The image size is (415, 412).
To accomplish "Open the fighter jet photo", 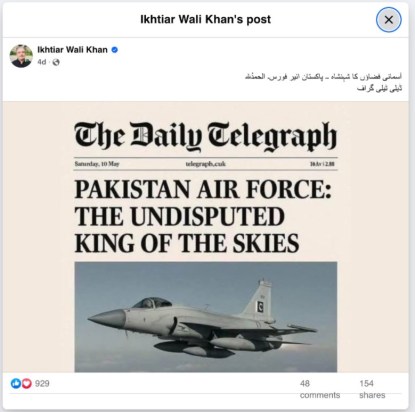I will [206, 317].
